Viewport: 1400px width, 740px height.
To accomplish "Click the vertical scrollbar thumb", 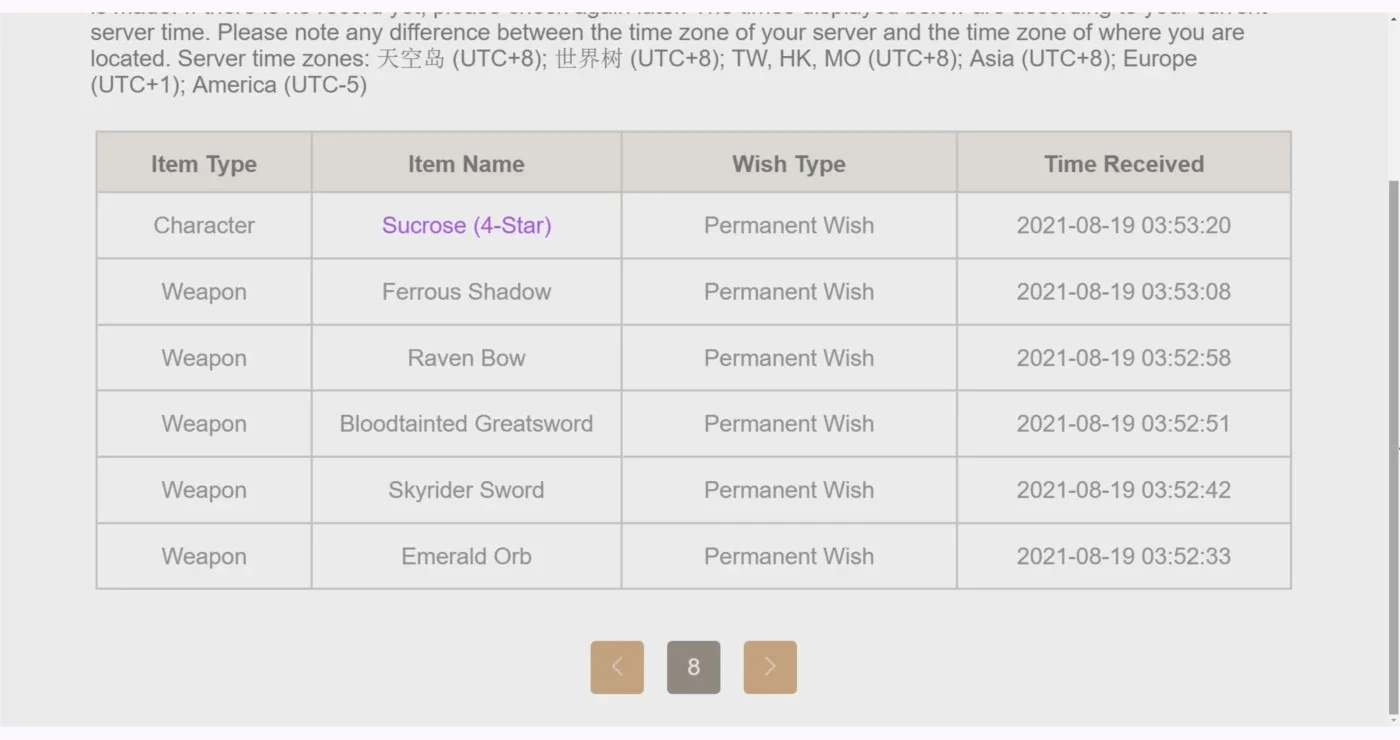I will click(x=1393, y=448).
